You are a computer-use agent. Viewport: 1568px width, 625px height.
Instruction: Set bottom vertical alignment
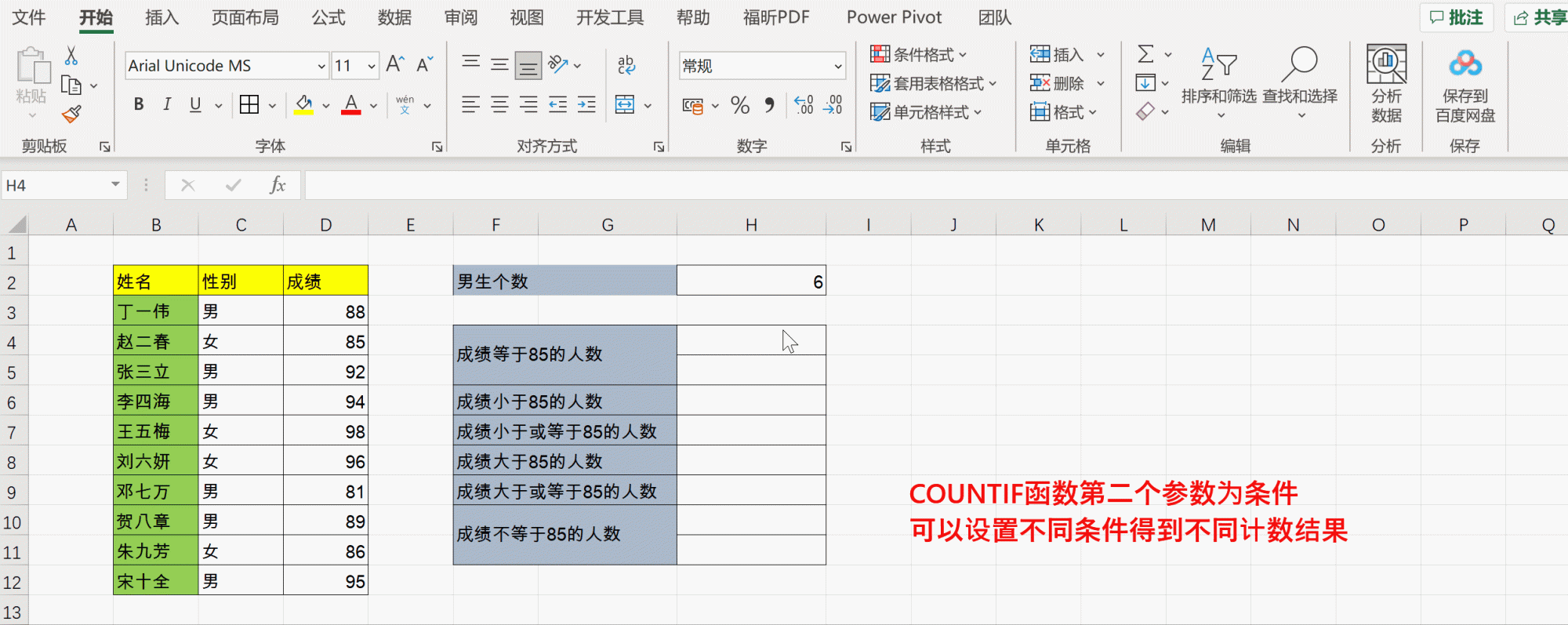528,66
